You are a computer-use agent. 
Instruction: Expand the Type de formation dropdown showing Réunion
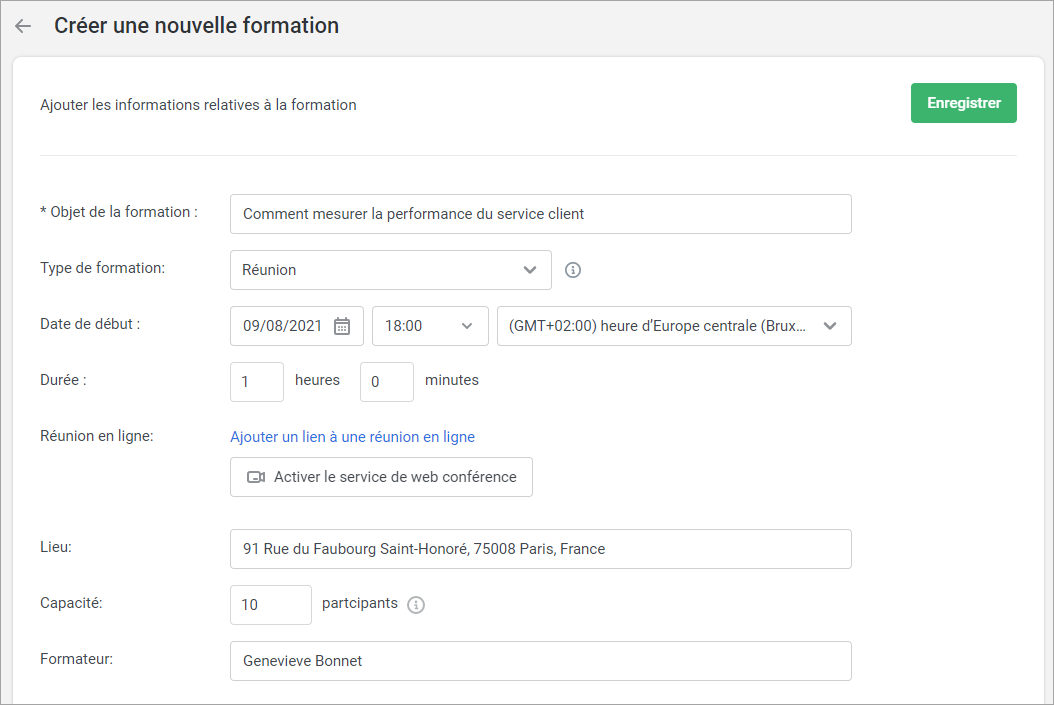click(x=390, y=270)
